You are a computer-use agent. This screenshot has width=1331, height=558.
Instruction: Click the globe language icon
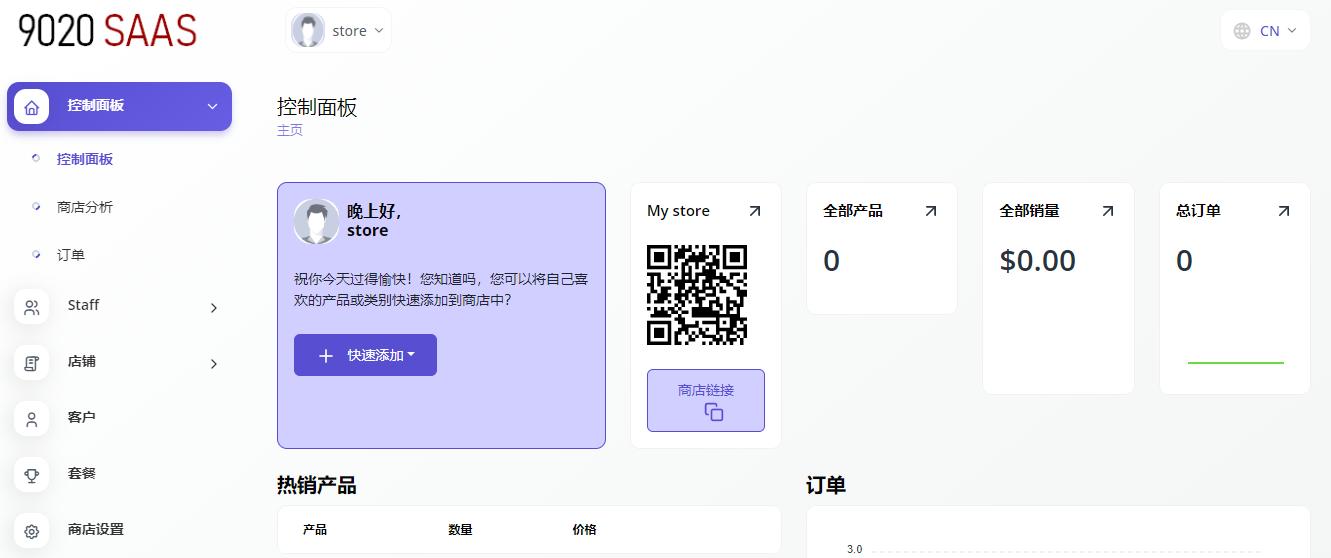[1242, 31]
